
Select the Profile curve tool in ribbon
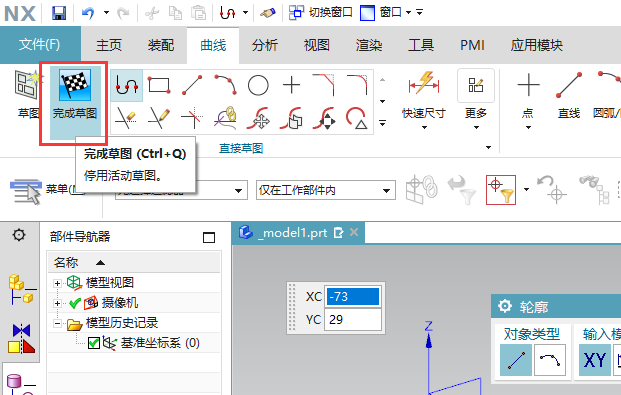tap(126, 85)
